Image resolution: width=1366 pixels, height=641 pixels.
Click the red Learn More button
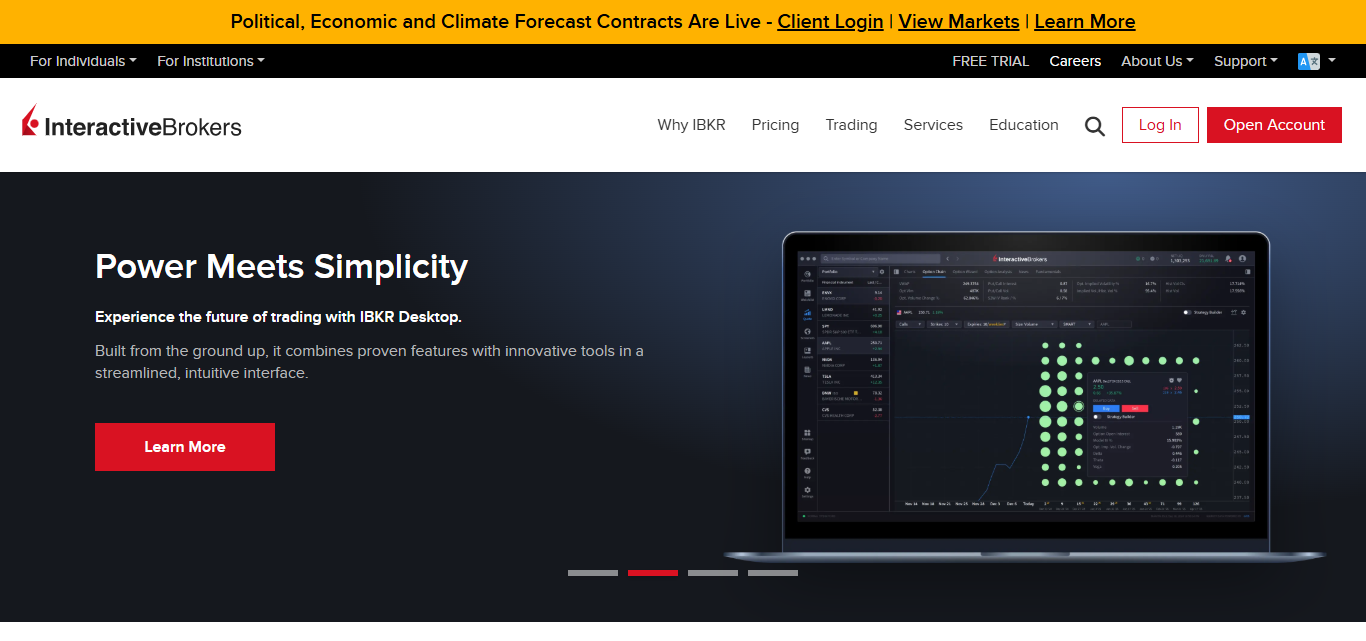coord(185,447)
